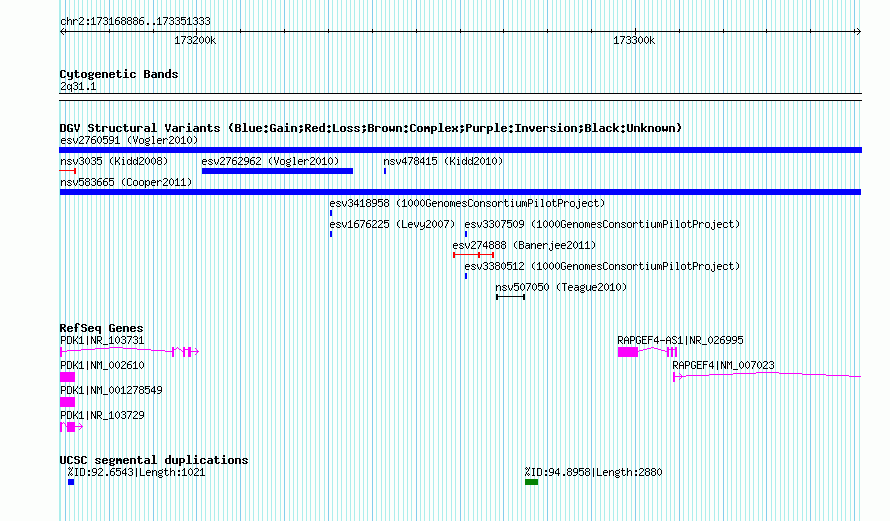This screenshot has height=521, width=890.
Task: Select the magenta exon box under PDK1|NM_001278549
Action: (68, 402)
